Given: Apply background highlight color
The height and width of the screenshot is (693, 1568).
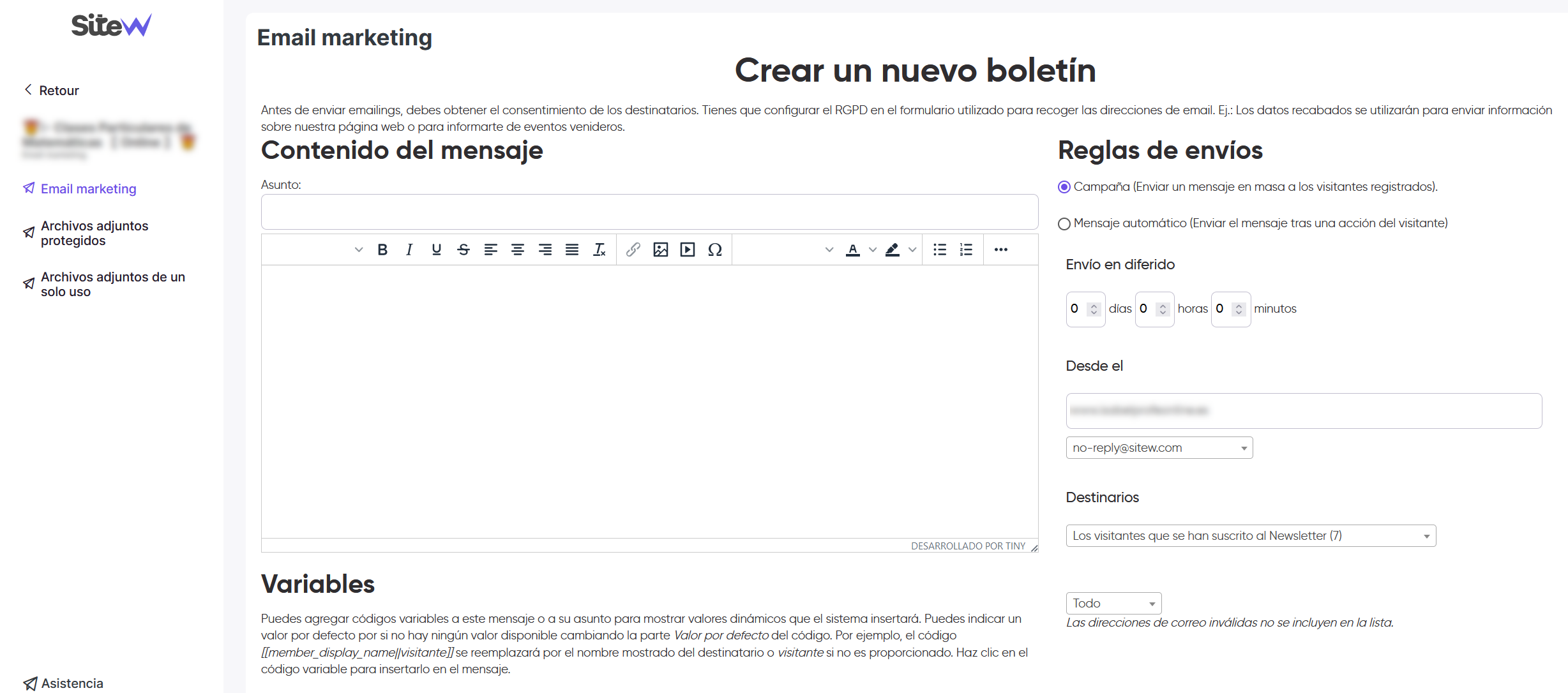Looking at the screenshot, I should [893, 250].
